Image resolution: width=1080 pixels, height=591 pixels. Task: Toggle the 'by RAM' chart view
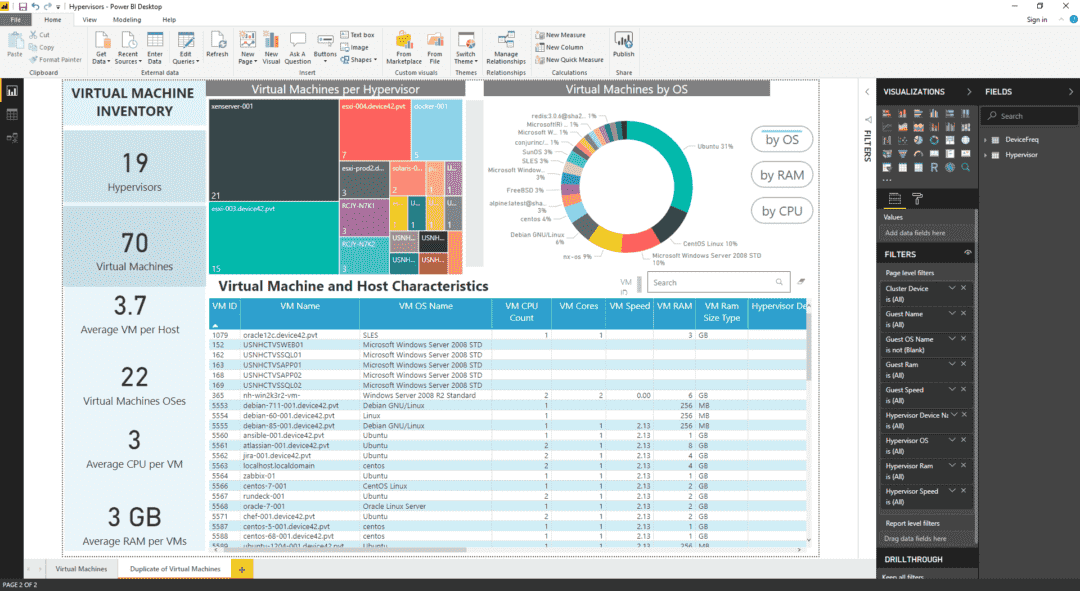[784, 174]
